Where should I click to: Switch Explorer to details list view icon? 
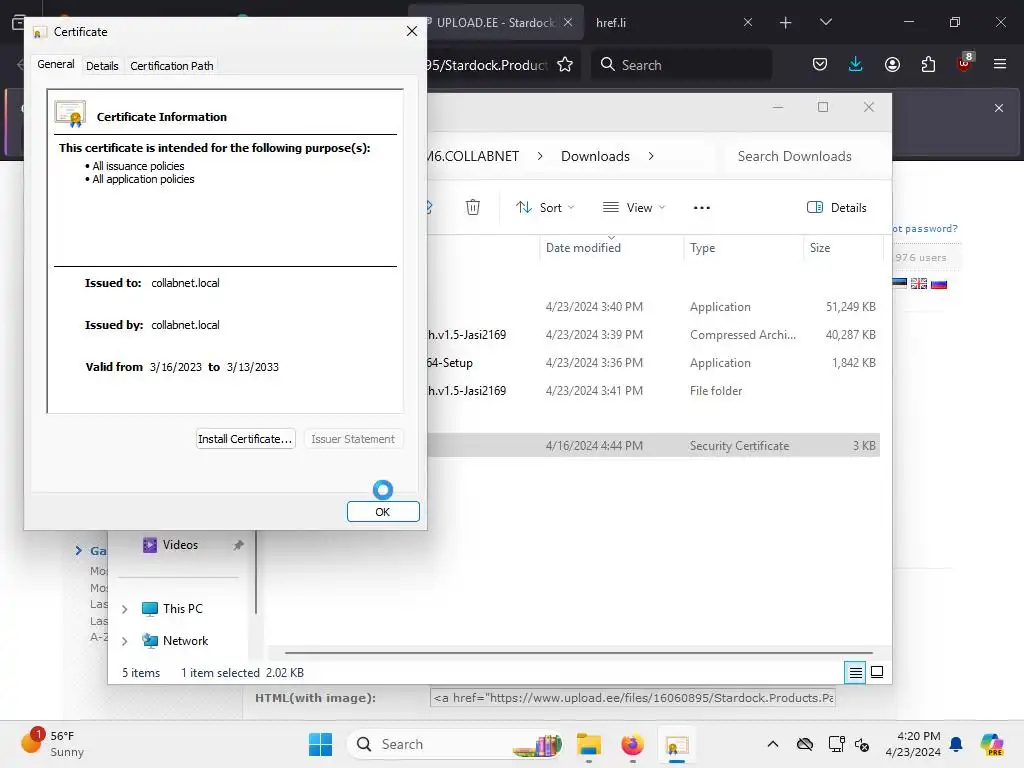[x=856, y=672]
